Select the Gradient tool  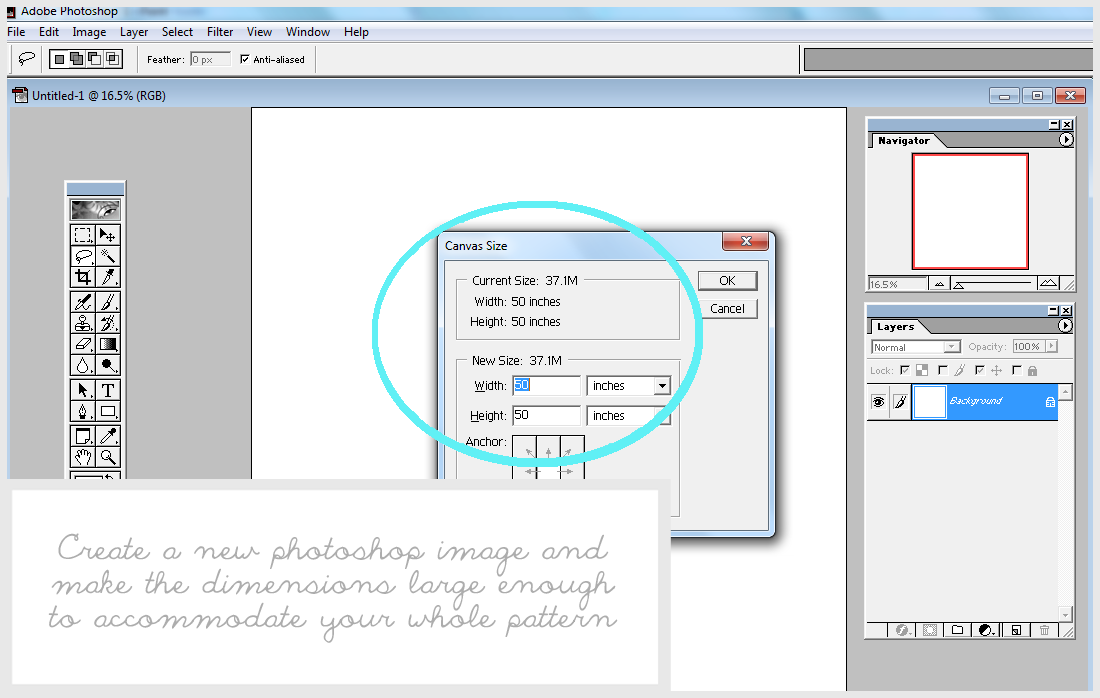point(106,344)
